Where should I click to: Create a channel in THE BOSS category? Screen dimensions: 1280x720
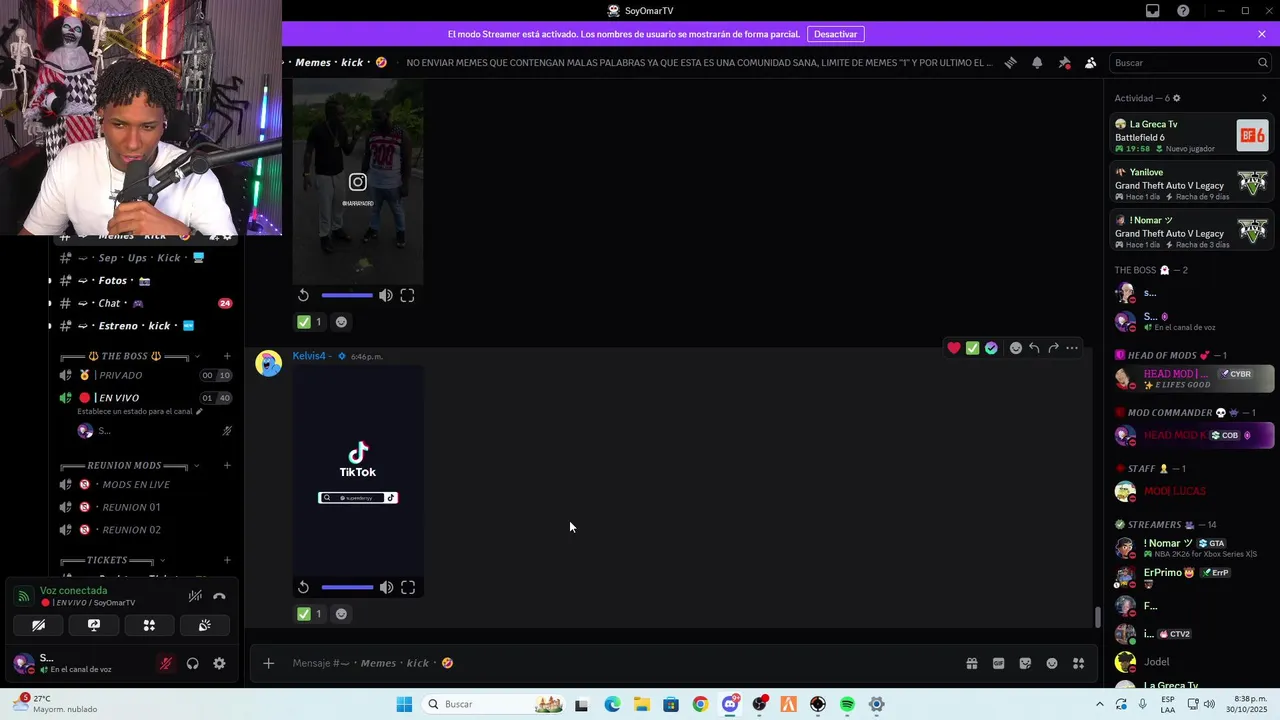[227, 356]
